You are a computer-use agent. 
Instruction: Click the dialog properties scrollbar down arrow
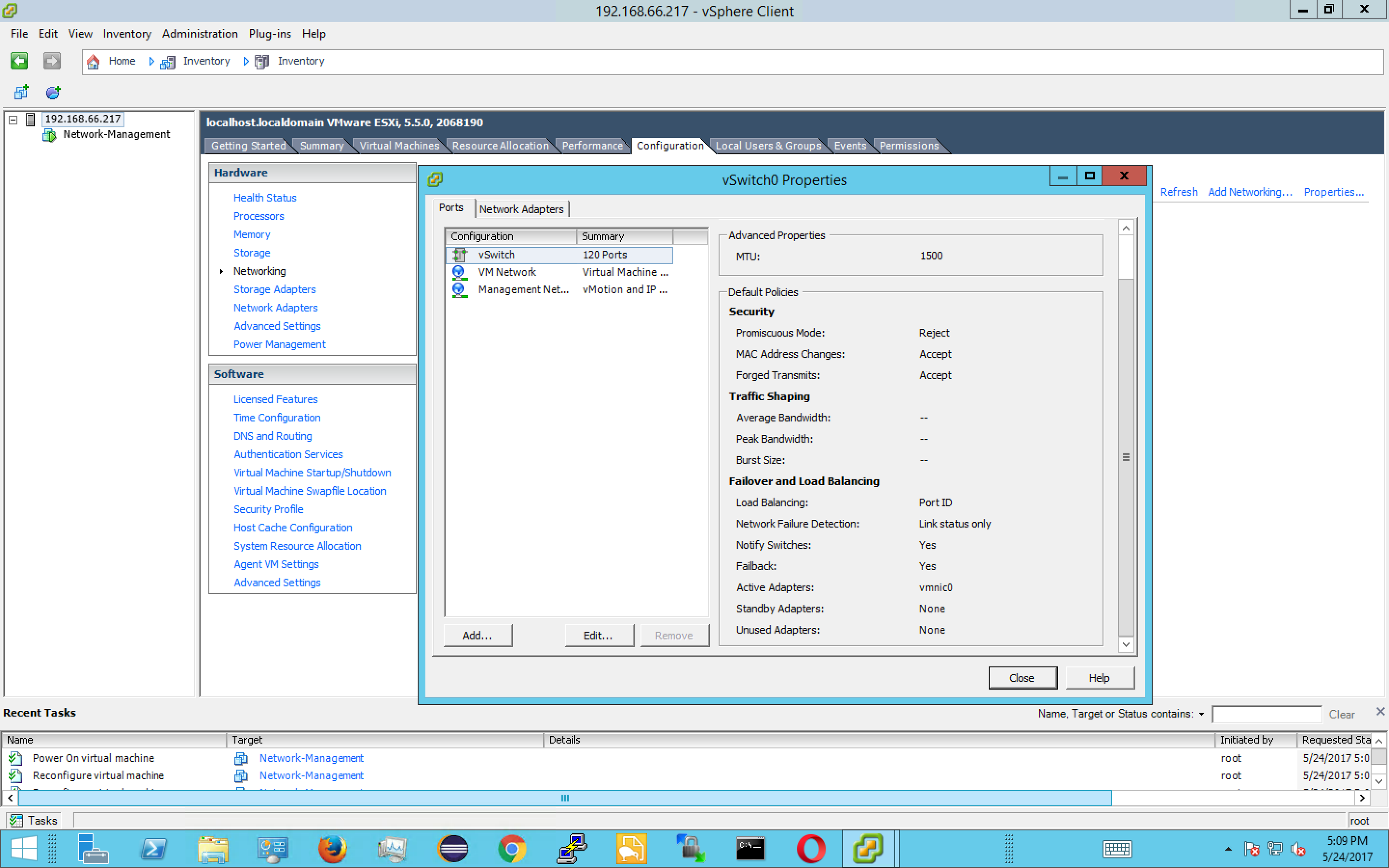(x=1126, y=644)
